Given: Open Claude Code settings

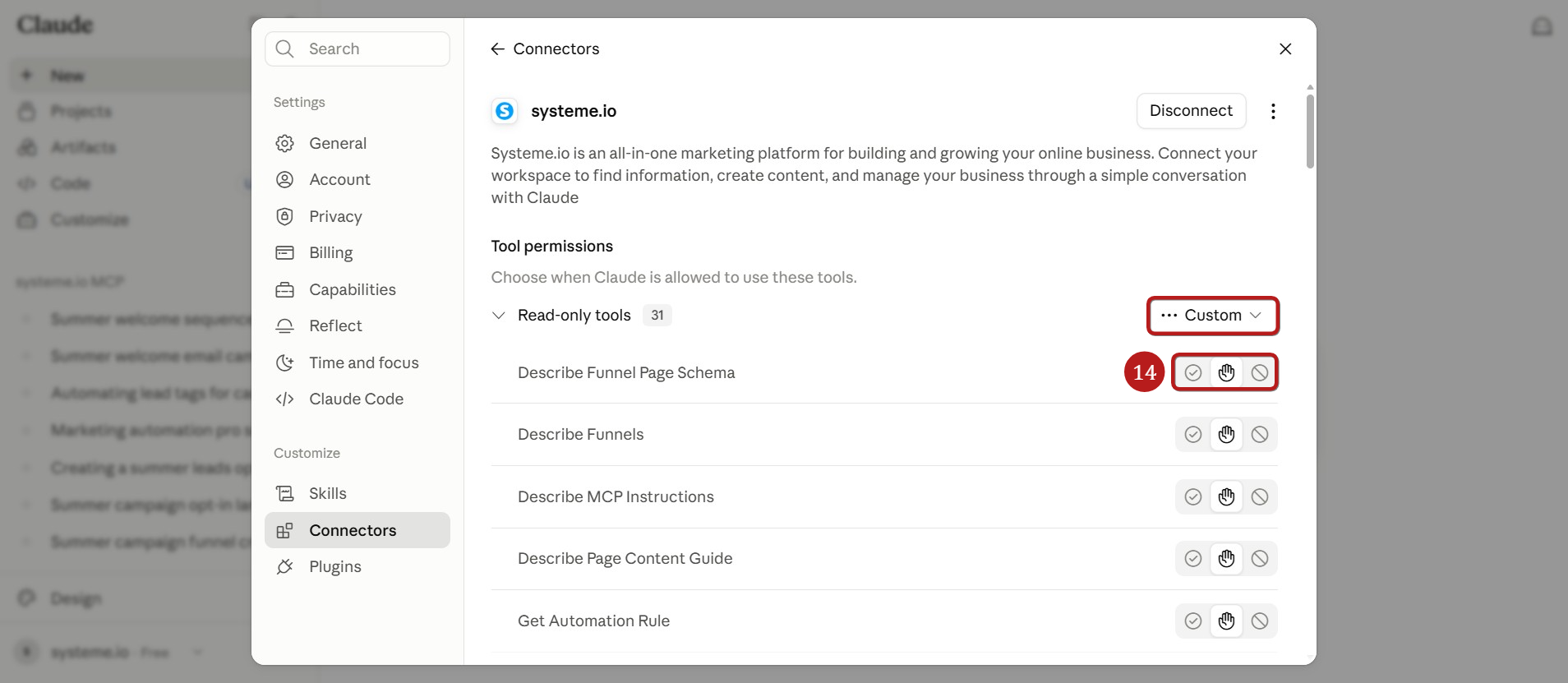Looking at the screenshot, I should pos(357,399).
